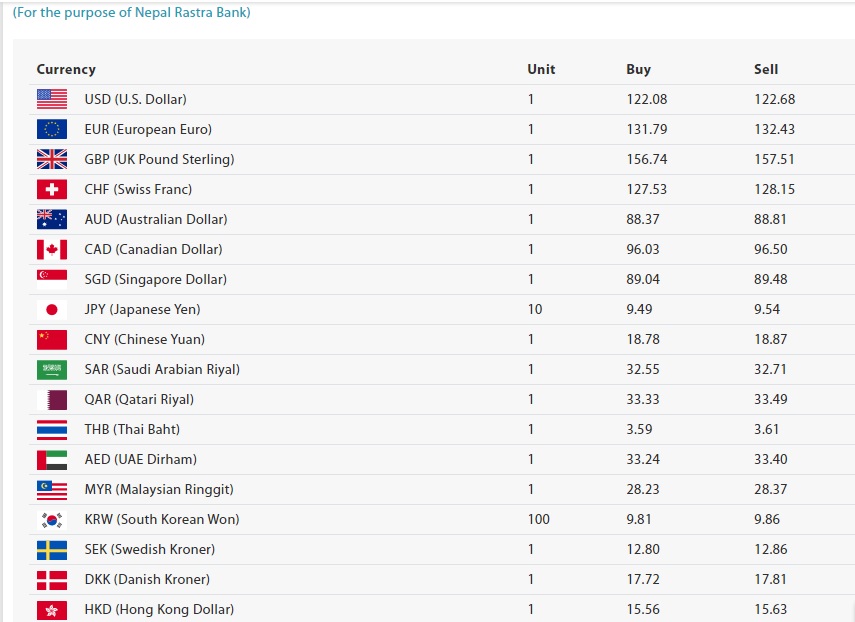855x622 pixels.
Task: Click the UK flag next to GBP
Action: pos(52,159)
